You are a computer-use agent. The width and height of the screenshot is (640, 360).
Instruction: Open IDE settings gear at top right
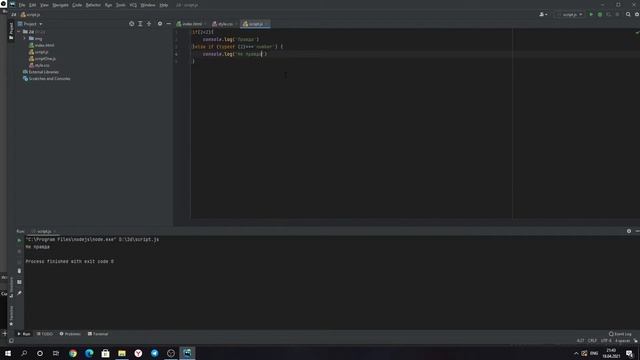637,15
